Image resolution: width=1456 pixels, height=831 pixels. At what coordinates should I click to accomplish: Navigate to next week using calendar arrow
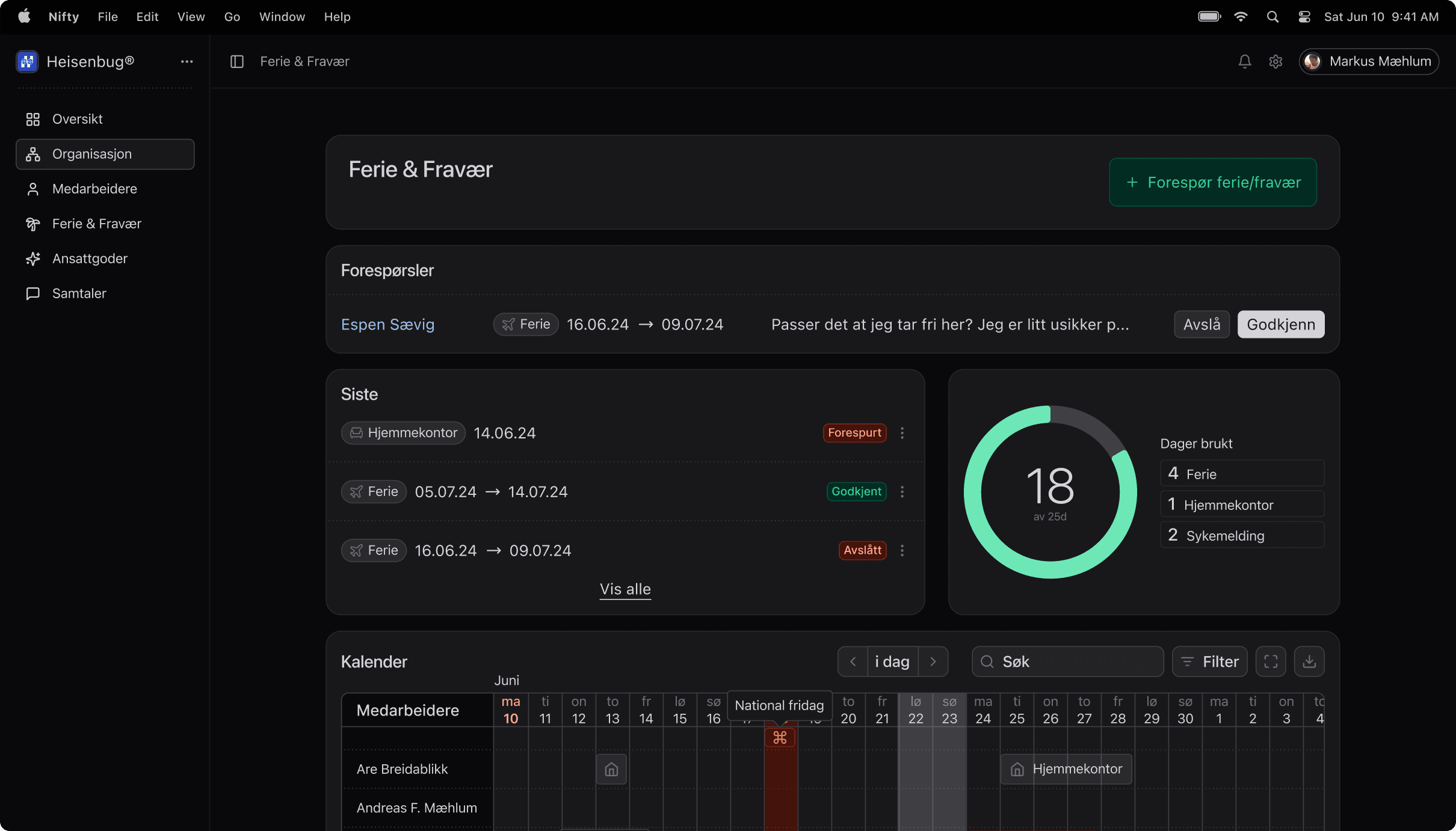point(932,661)
